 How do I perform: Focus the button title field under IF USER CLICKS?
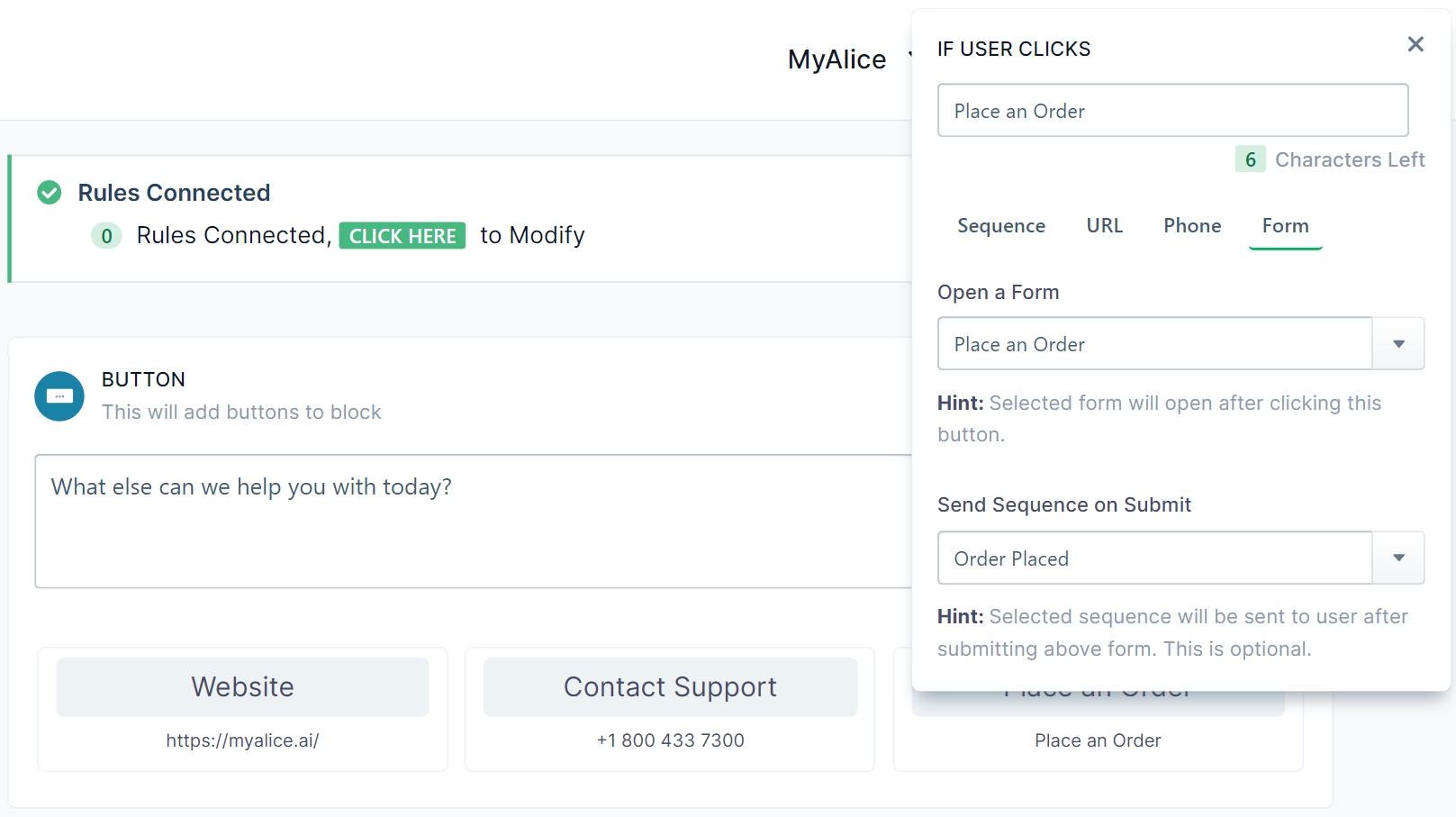click(1172, 111)
